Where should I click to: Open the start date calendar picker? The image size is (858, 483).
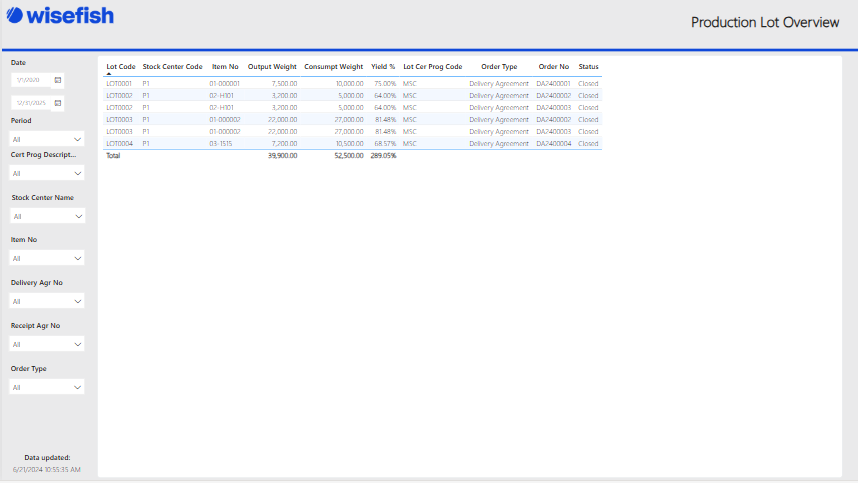pyautogui.click(x=58, y=79)
